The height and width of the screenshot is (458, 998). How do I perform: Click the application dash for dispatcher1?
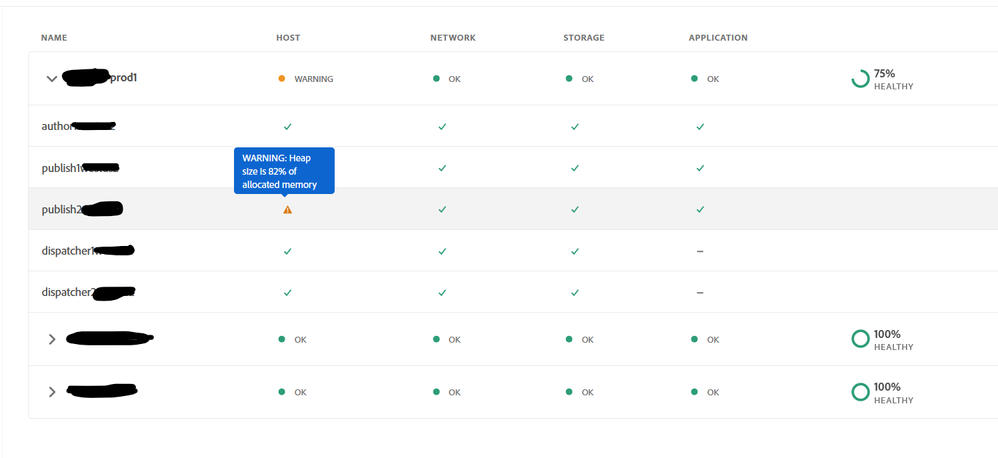click(700, 251)
